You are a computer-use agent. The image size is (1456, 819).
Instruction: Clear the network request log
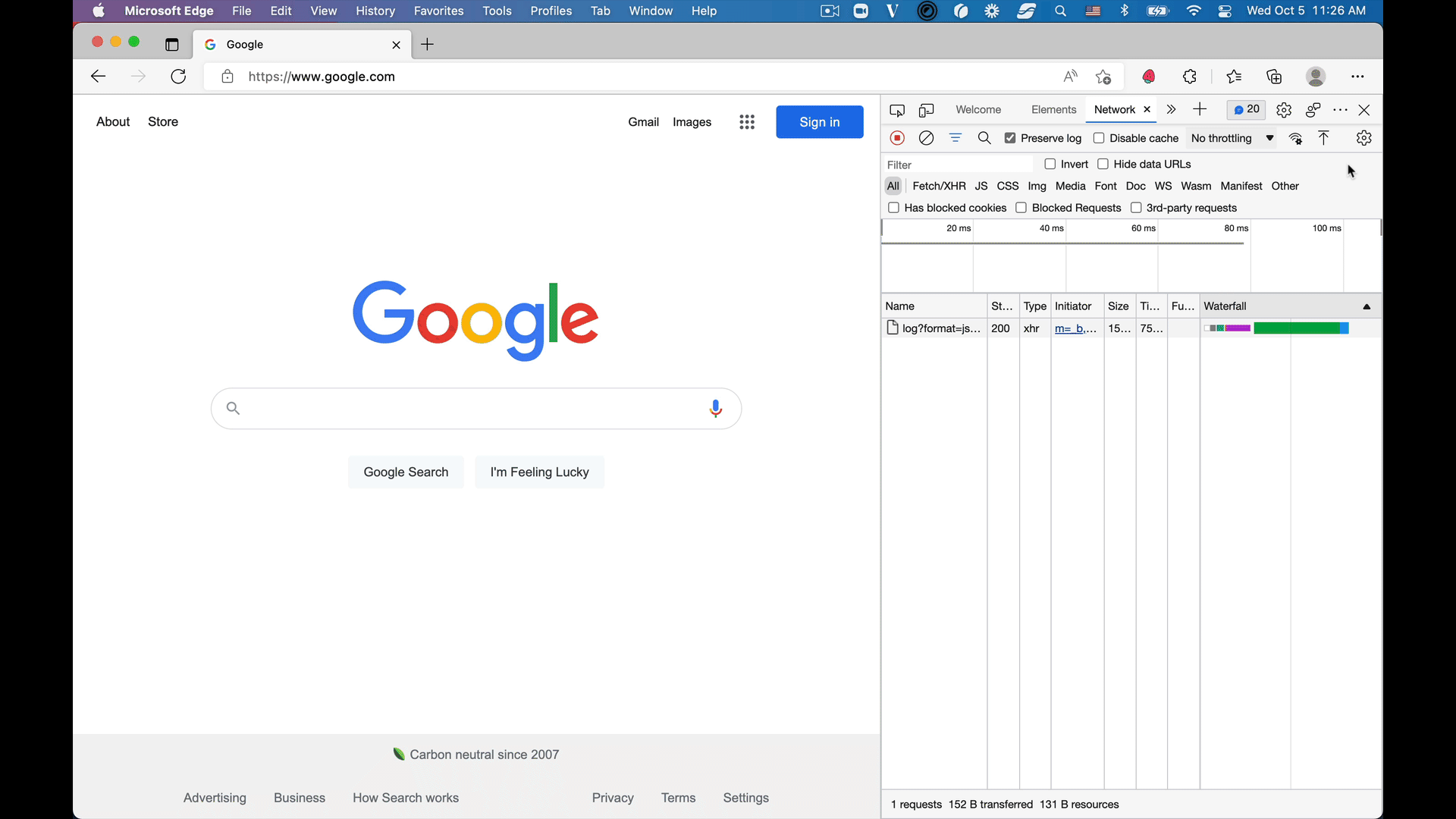(927, 138)
